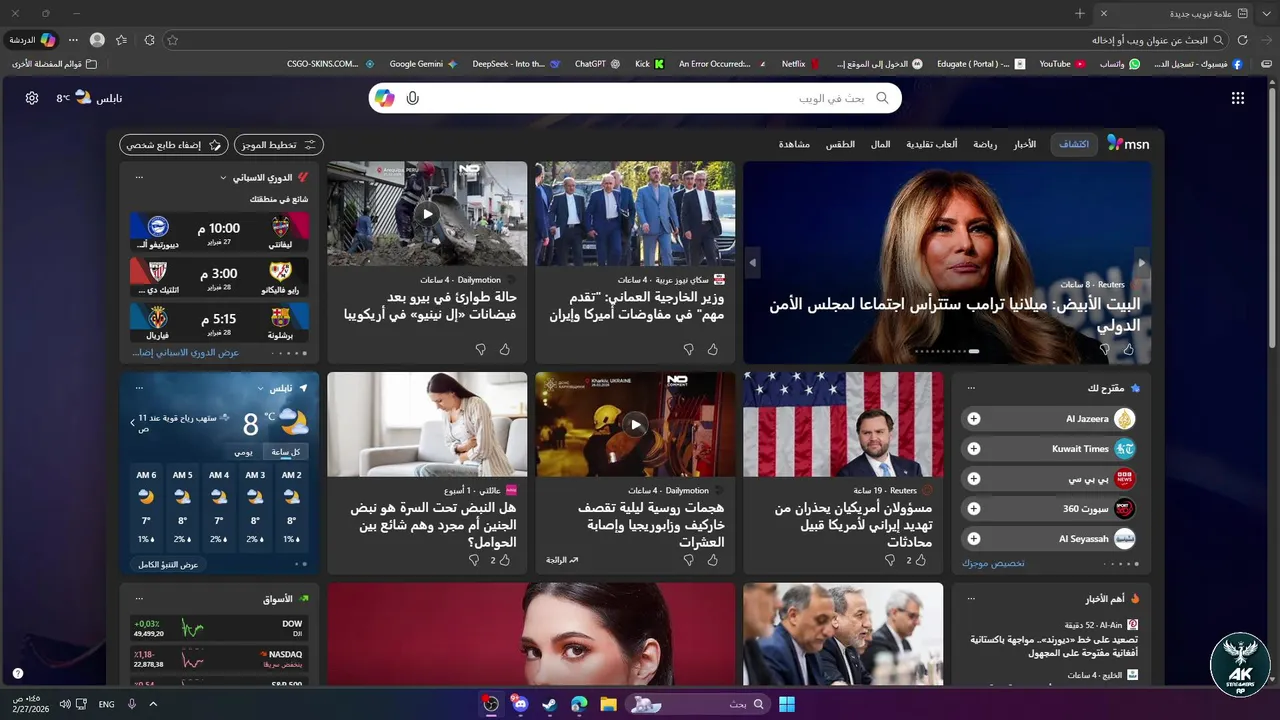Follow BBC Arabic with plus button
1280x720 pixels.
[974, 479]
